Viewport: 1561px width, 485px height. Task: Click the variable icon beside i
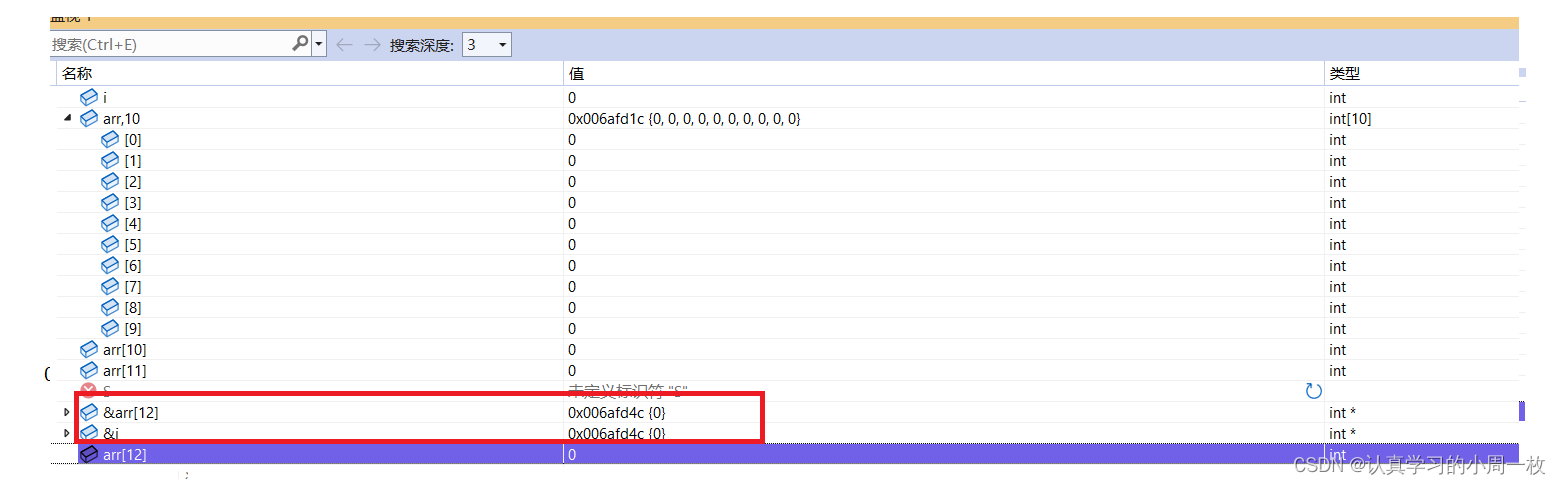[89, 98]
